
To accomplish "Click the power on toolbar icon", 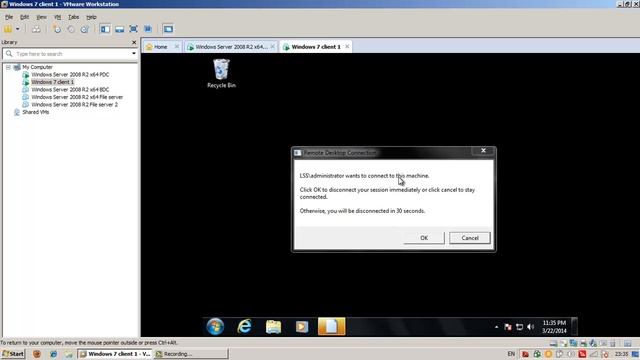I will 8,29.
